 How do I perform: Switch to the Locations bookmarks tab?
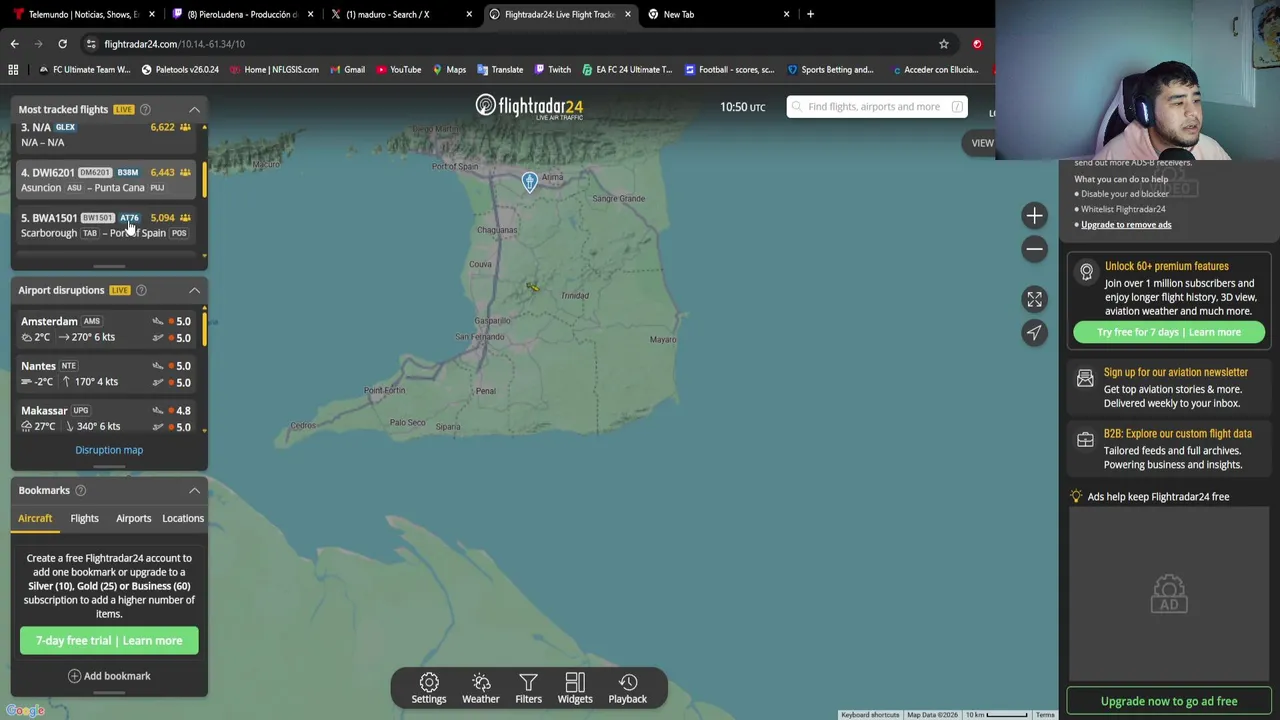(x=183, y=518)
